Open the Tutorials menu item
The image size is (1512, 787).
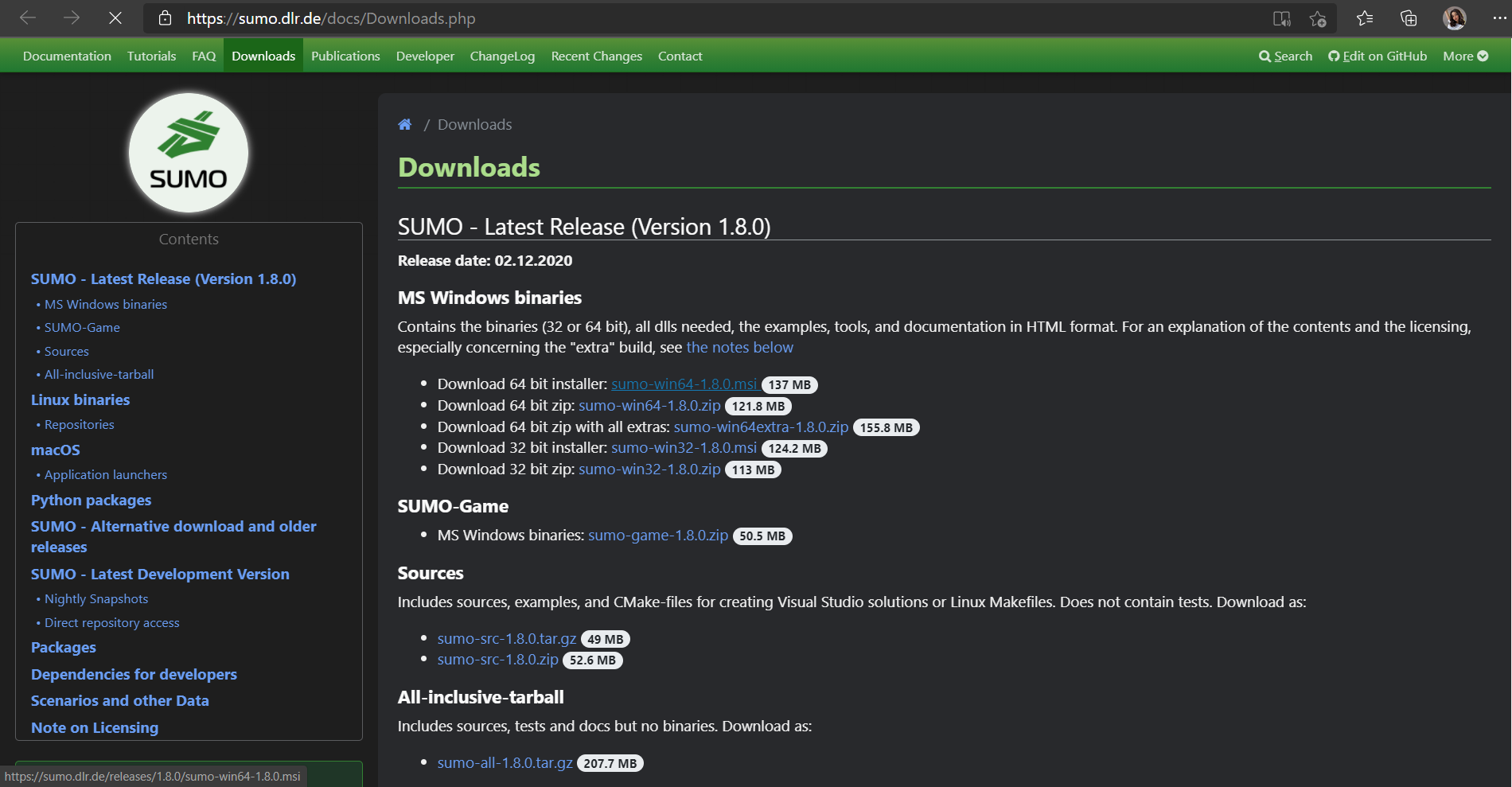151,56
